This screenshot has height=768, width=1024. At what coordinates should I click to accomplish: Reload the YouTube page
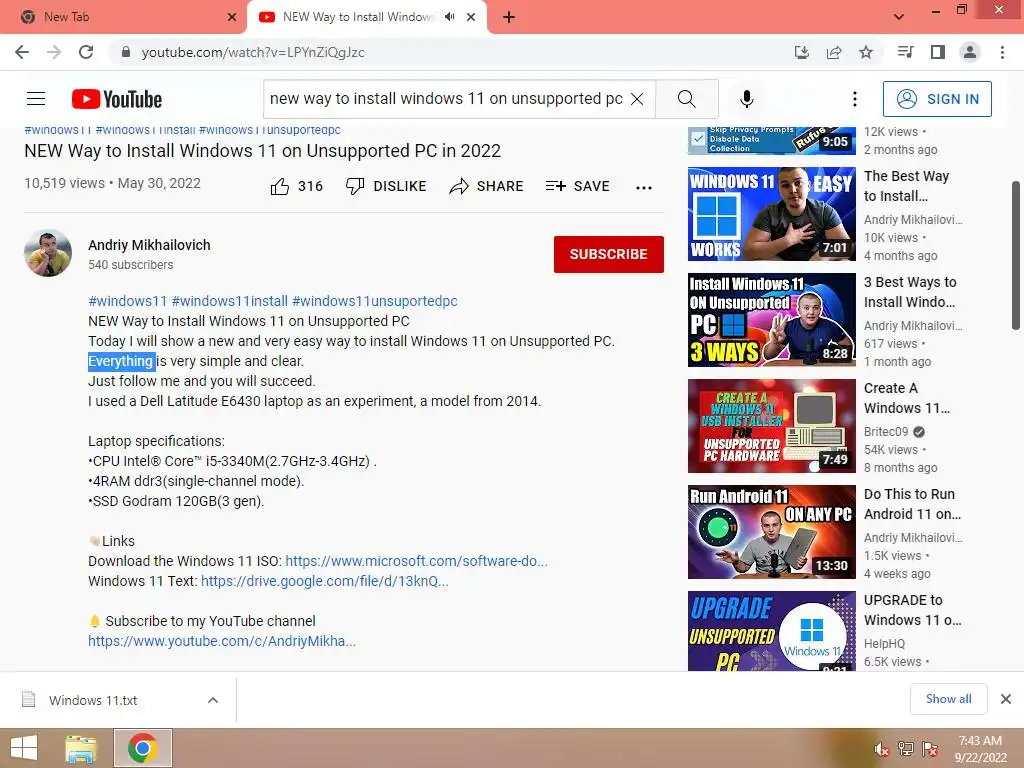coord(86,52)
